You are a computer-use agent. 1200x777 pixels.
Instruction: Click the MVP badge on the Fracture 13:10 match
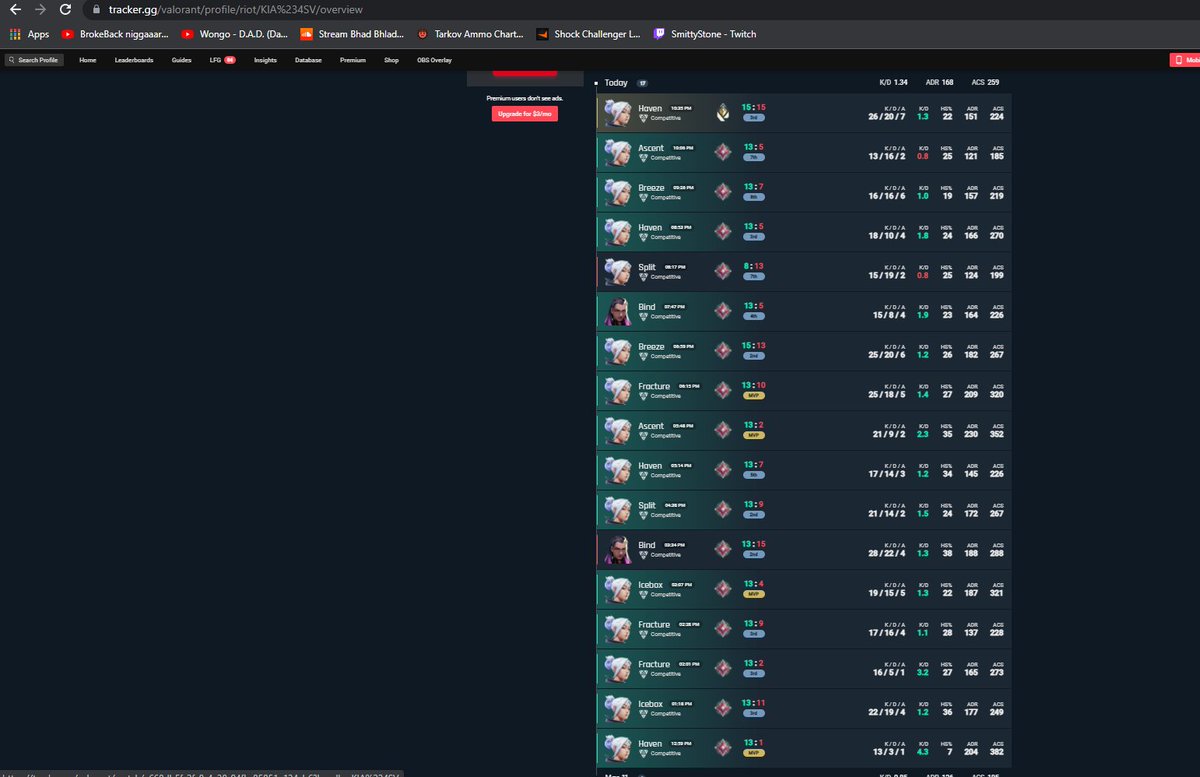click(x=752, y=394)
